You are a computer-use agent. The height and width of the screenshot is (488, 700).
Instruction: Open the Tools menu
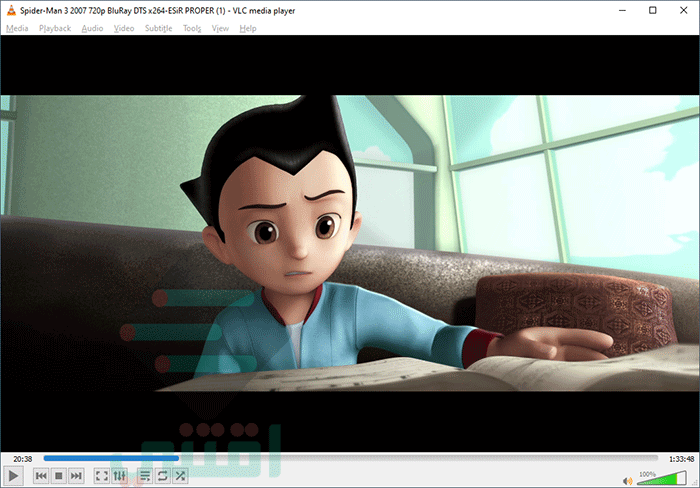pos(192,28)
